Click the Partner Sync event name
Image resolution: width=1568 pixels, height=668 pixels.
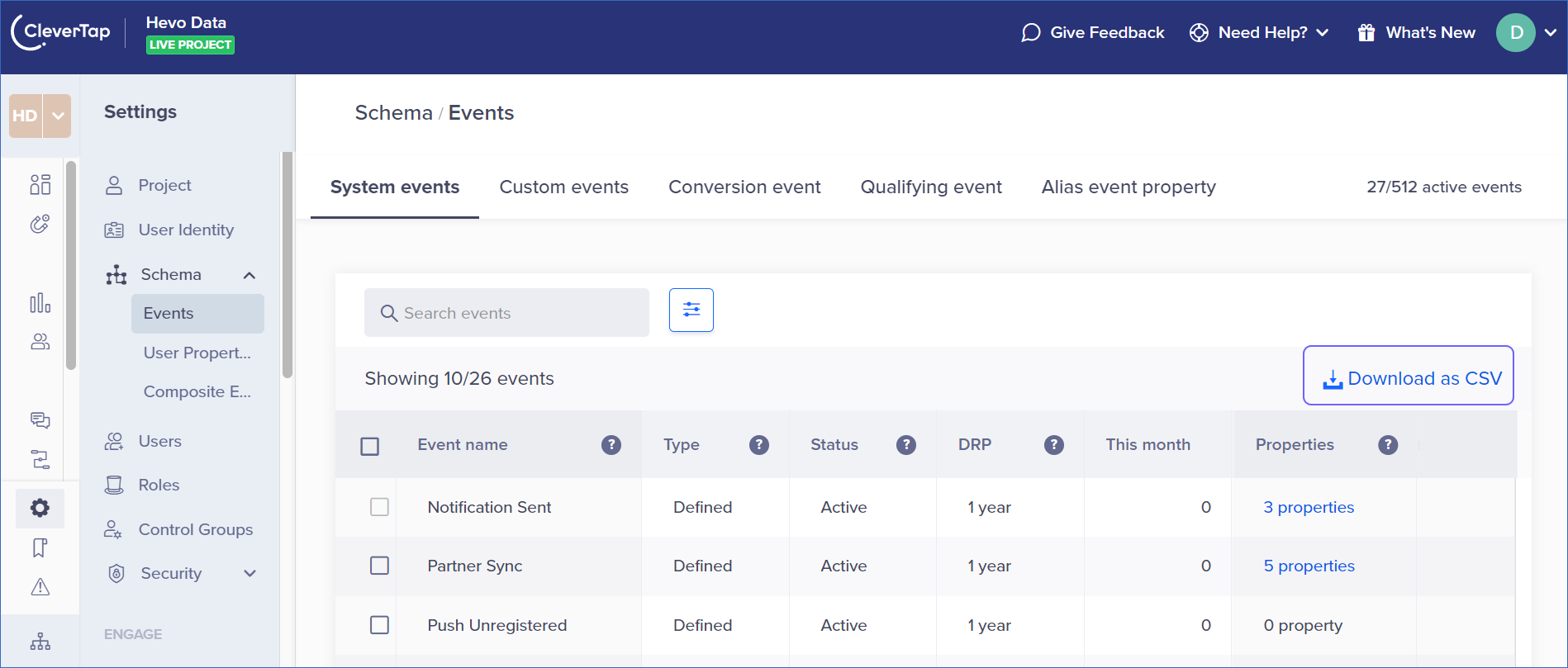[x=475, y=566]
